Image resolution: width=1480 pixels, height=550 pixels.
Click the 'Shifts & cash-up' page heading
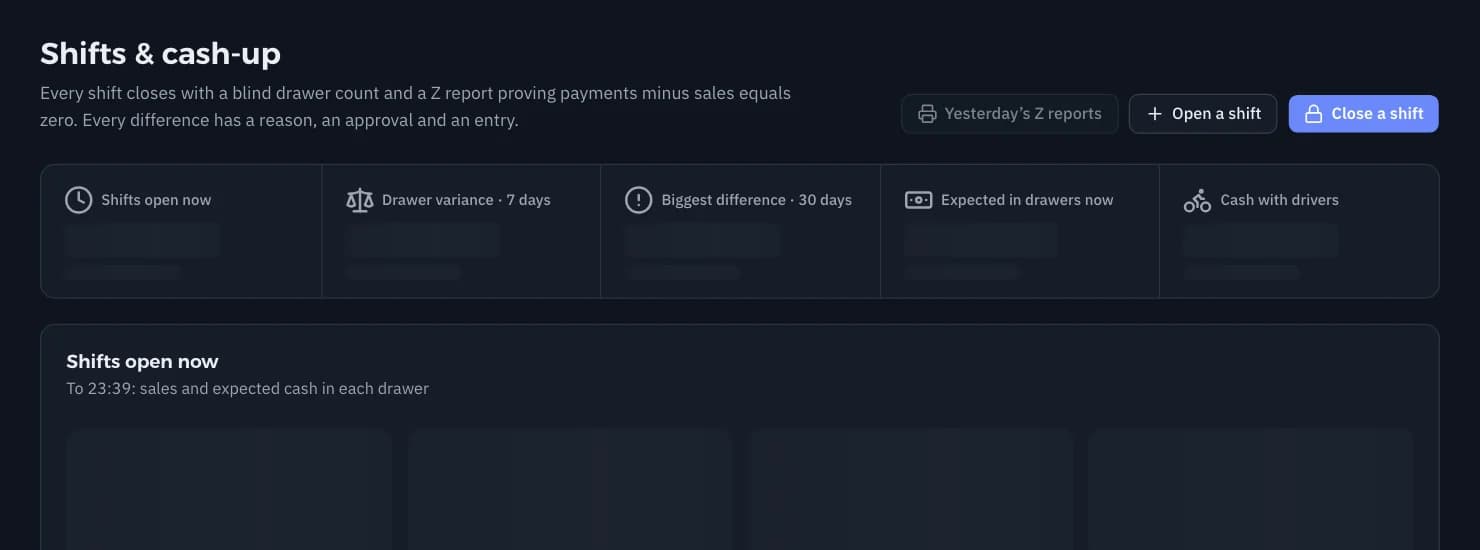160,53
